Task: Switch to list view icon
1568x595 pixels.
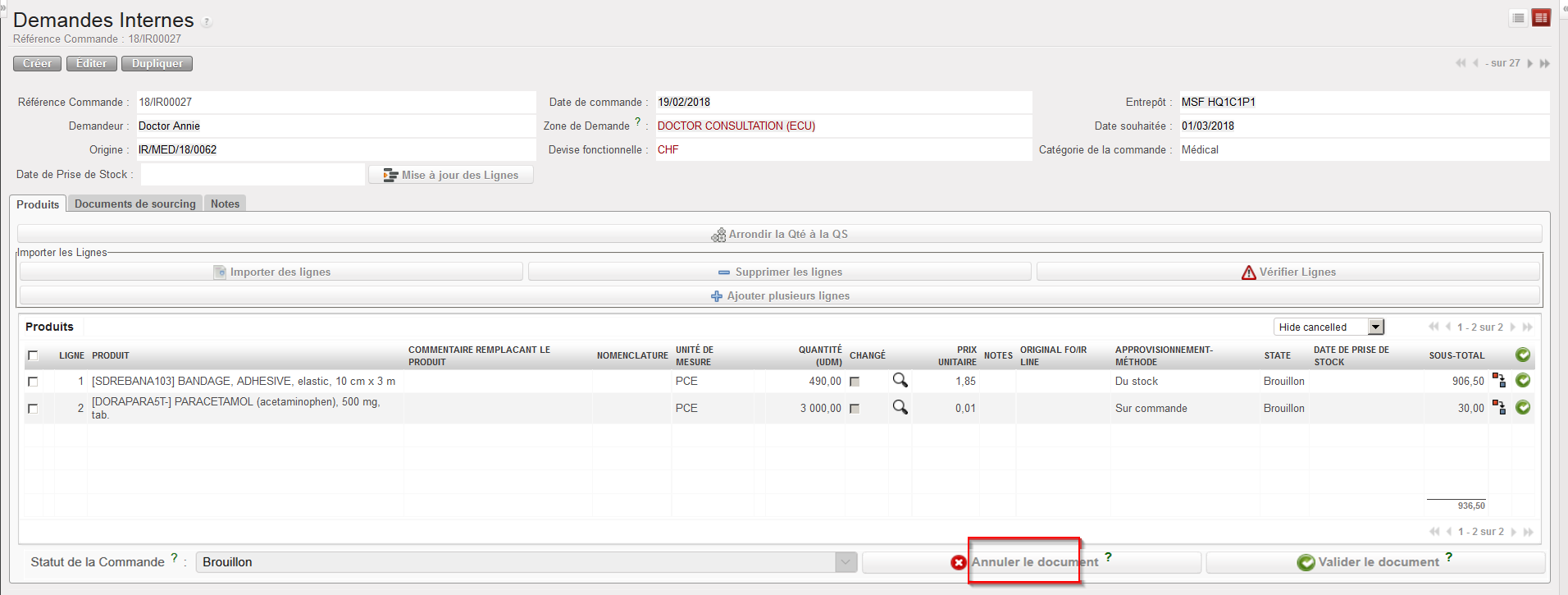Action: 1518,18
